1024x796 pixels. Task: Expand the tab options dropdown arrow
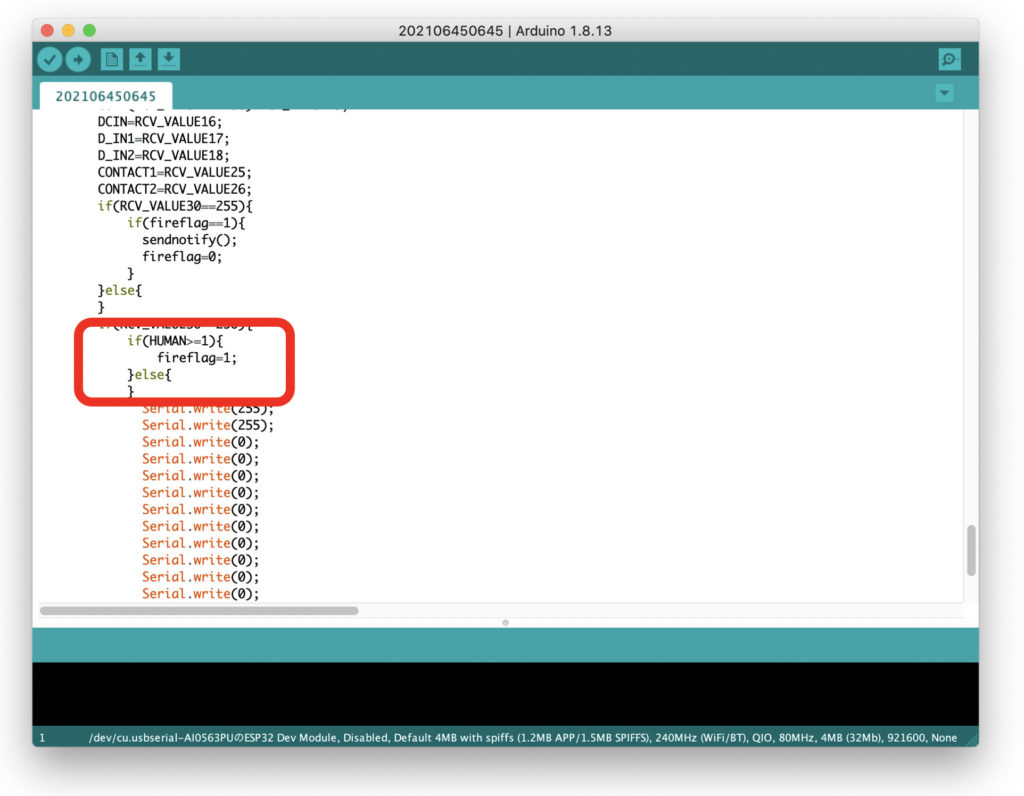coord(943,93)
